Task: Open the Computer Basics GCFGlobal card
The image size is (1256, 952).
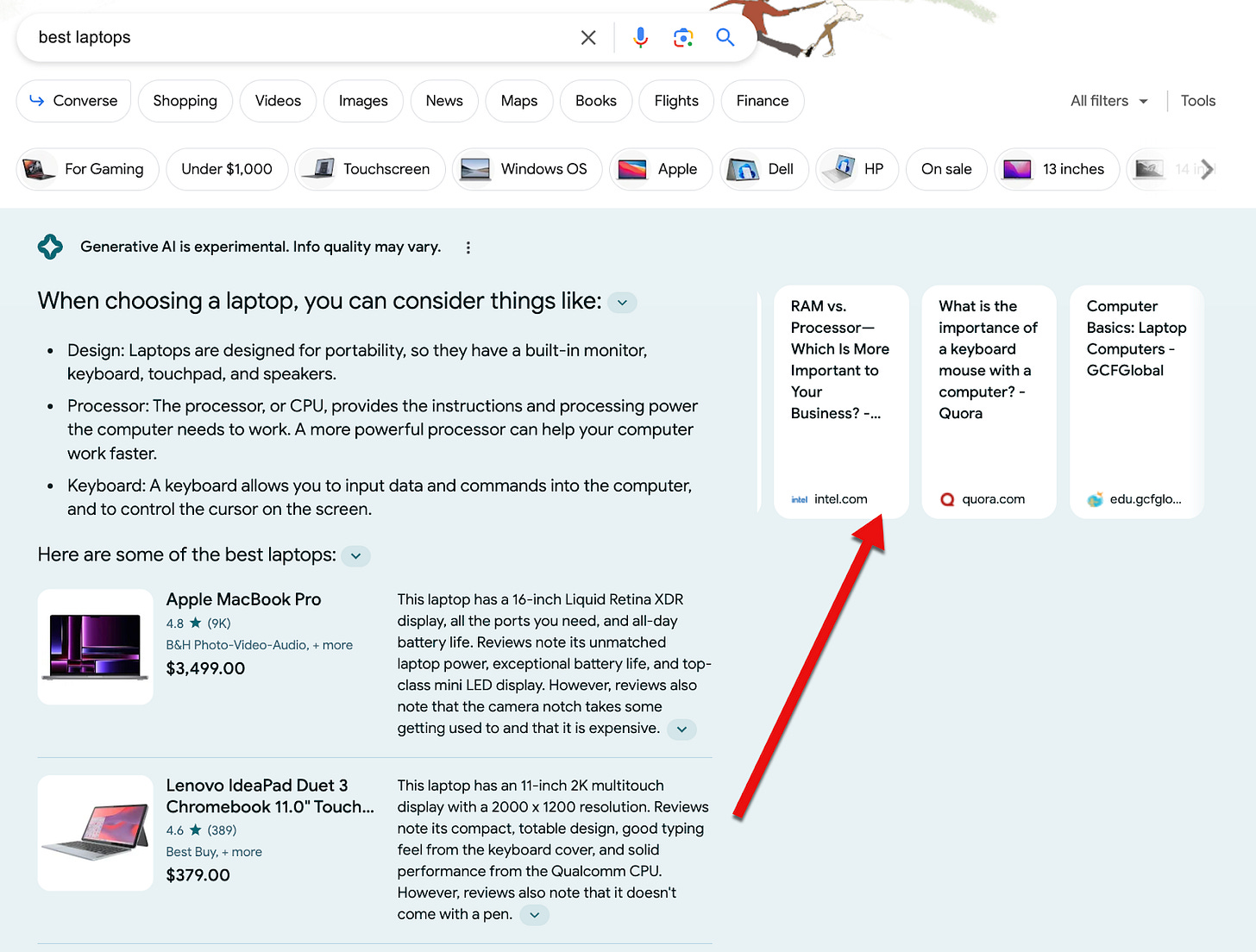Action: click(1137, 402)
